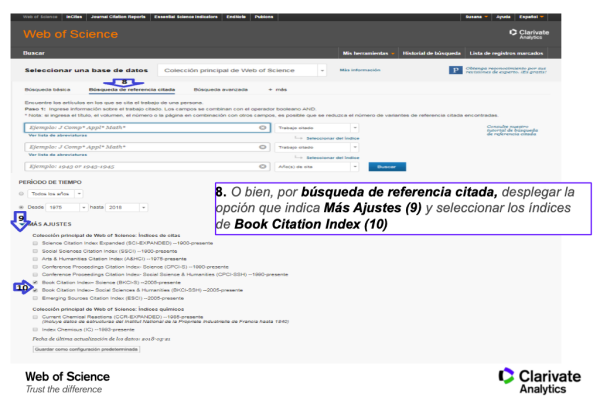This screenshot has width=600, height=401.
Task: Collapse the MÁS AJUSTES section
Action: tap(50, 224)
